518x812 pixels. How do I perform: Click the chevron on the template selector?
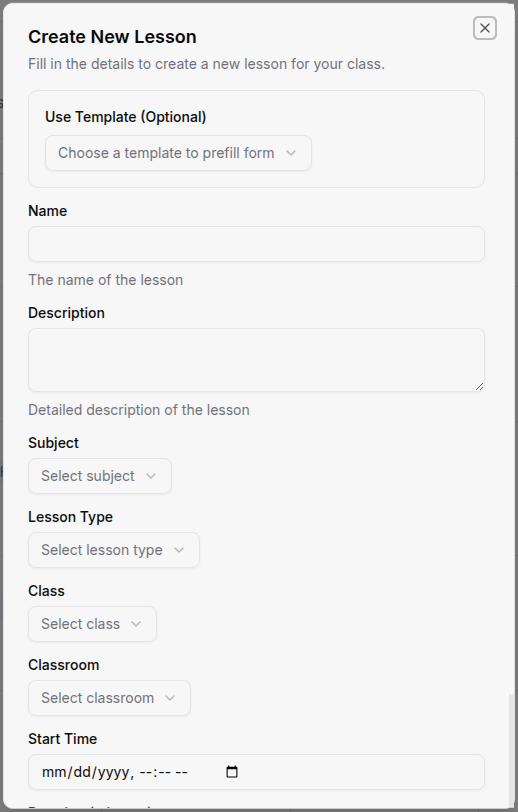[291, 153]
